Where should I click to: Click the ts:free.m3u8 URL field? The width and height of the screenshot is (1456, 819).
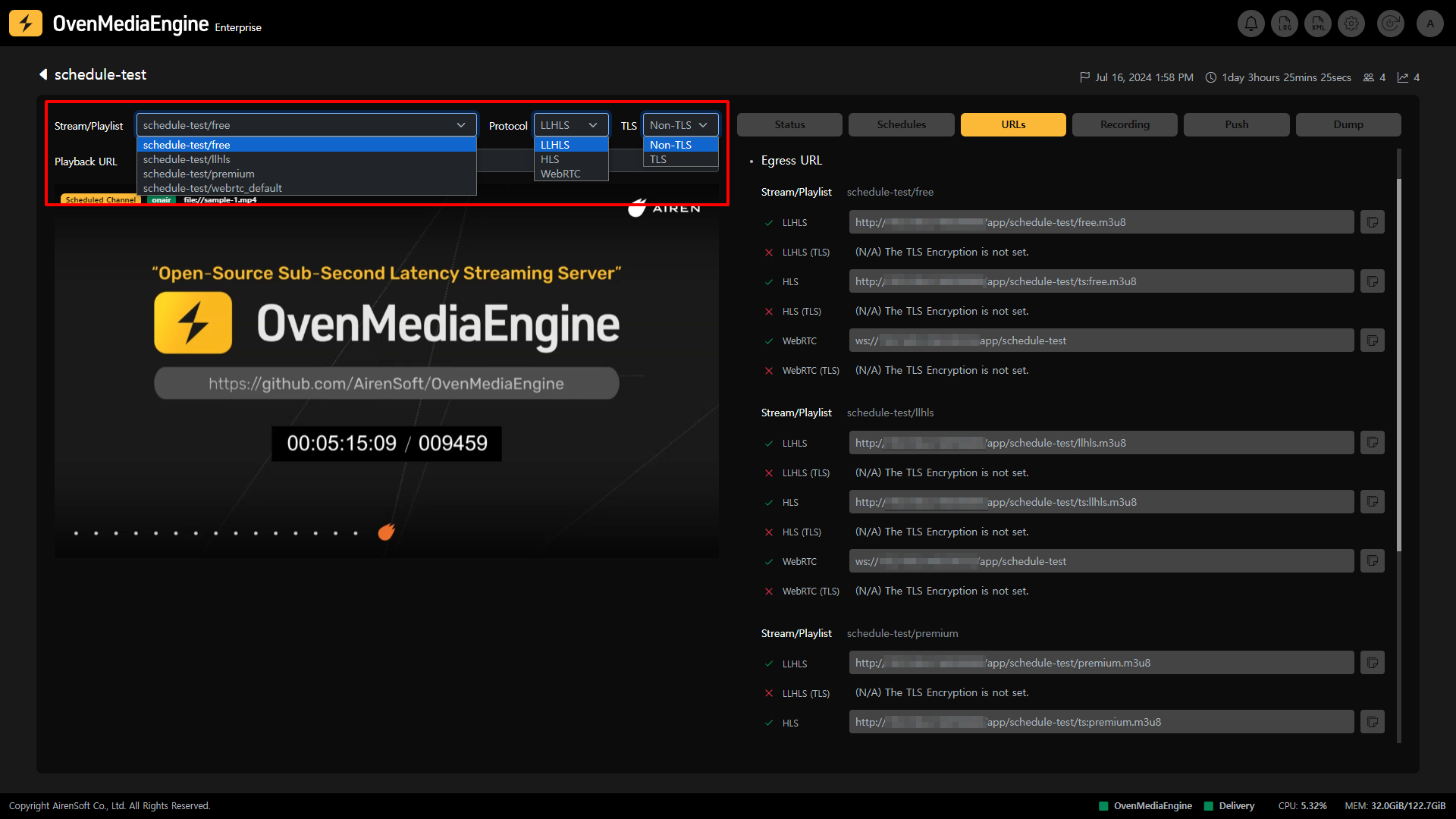(1101, 281)
